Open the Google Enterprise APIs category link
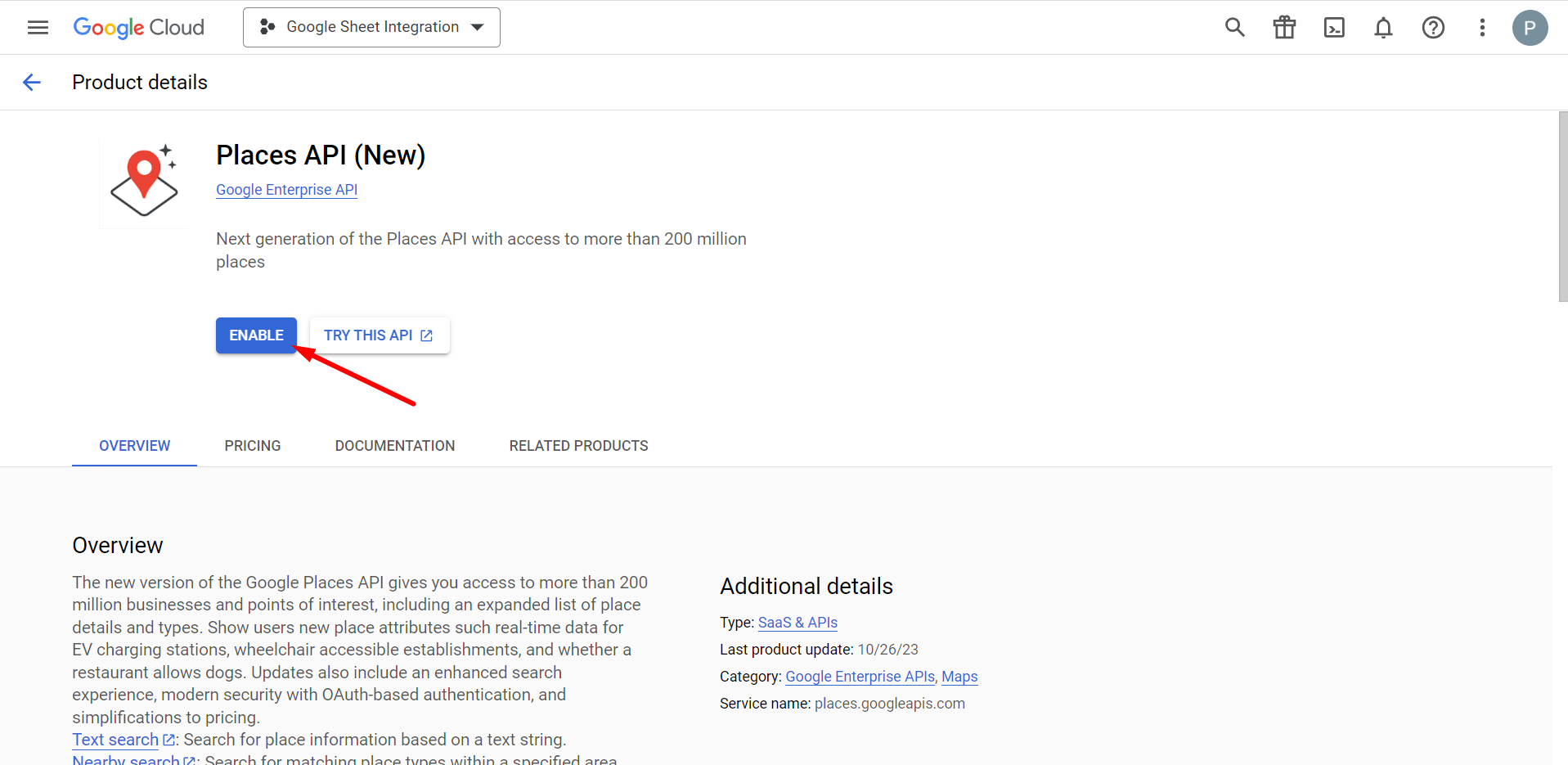The image size is (1568, 765). pos(860,677)
